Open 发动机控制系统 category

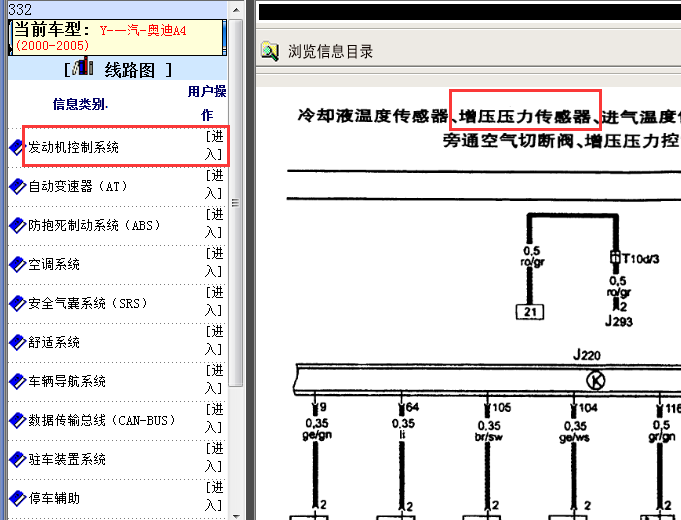[73, 147]
